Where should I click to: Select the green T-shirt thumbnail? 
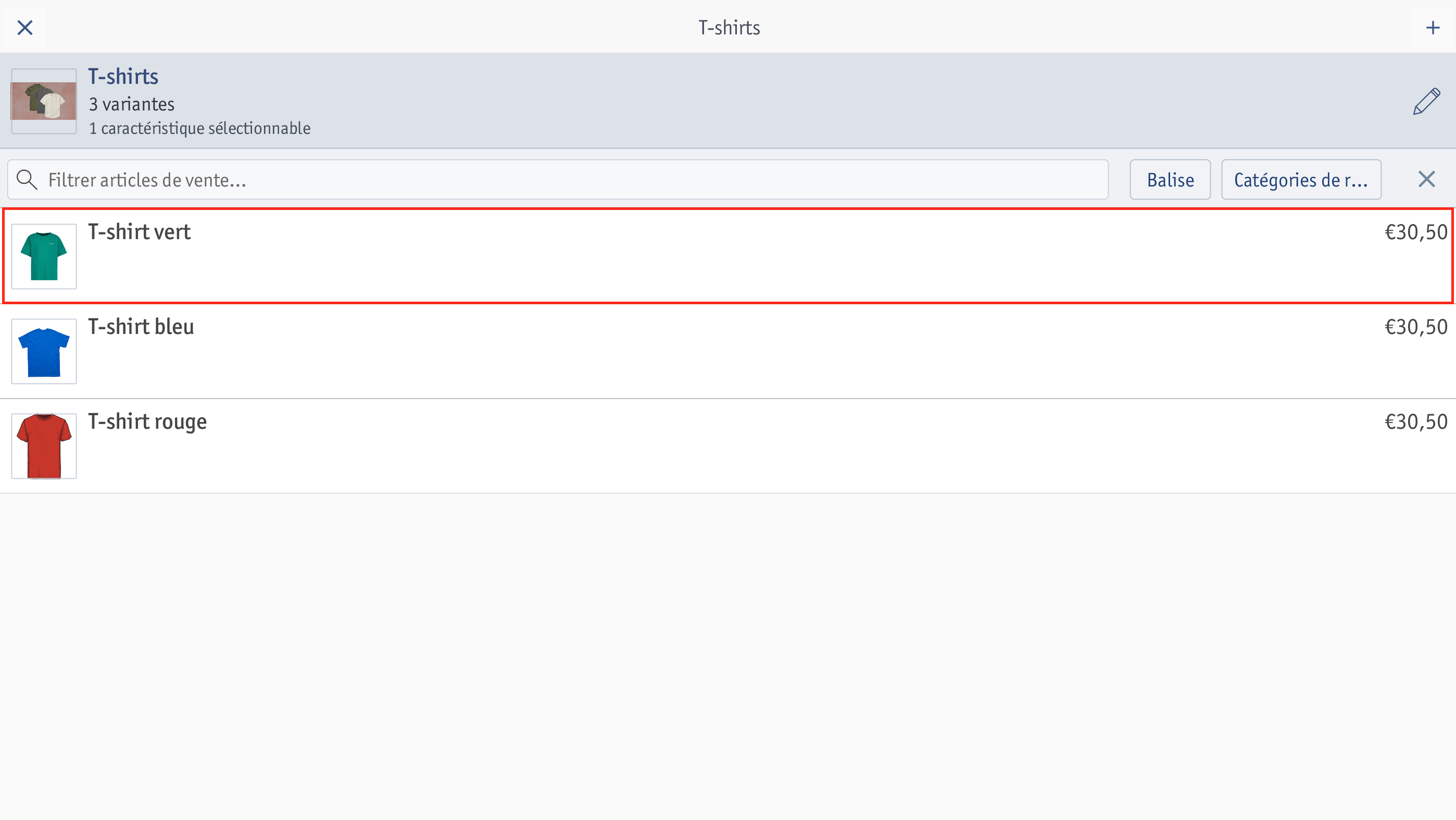[44, 256]
